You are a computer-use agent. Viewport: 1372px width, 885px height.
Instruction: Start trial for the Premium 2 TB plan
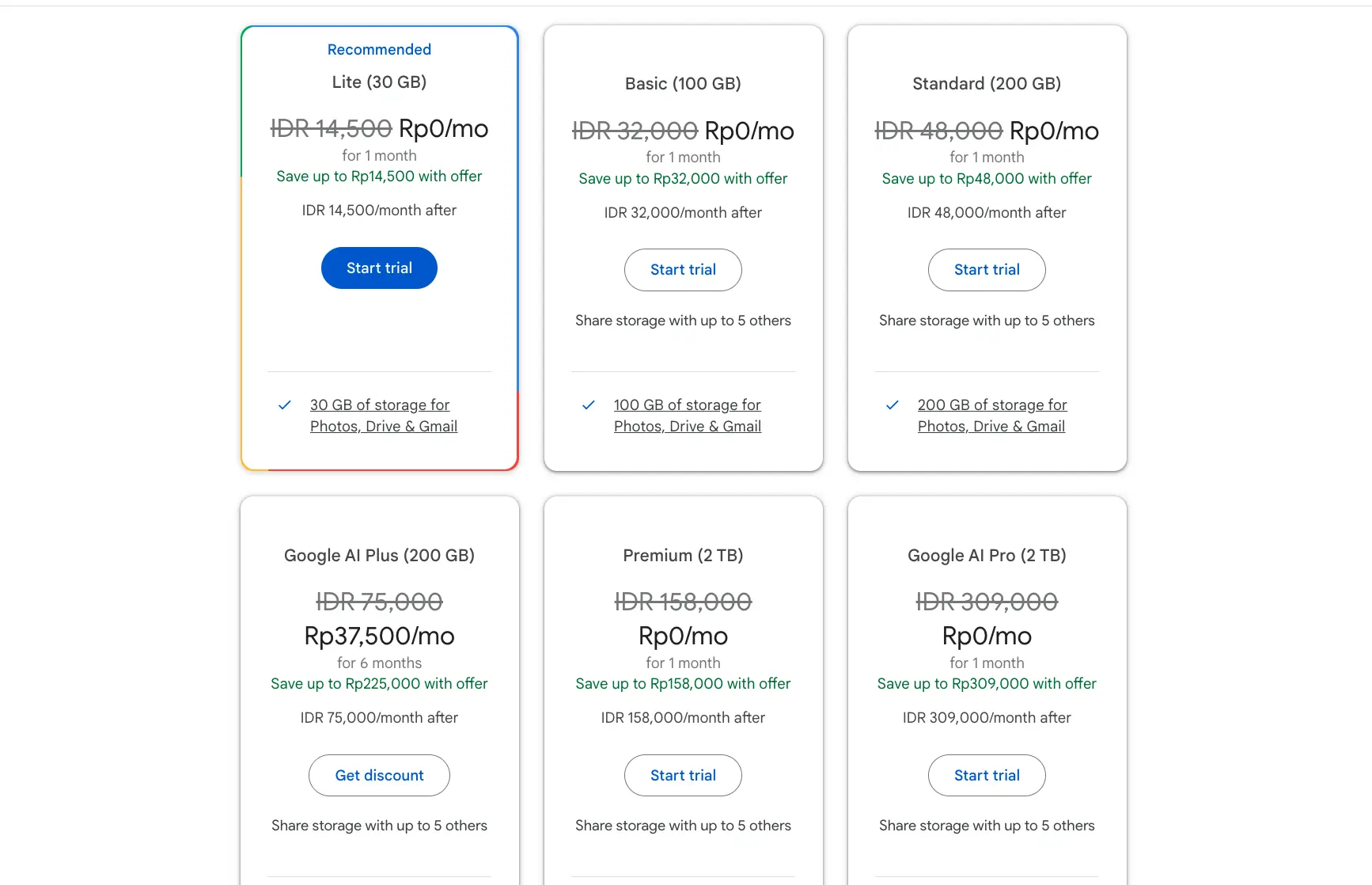coord(682,775)
